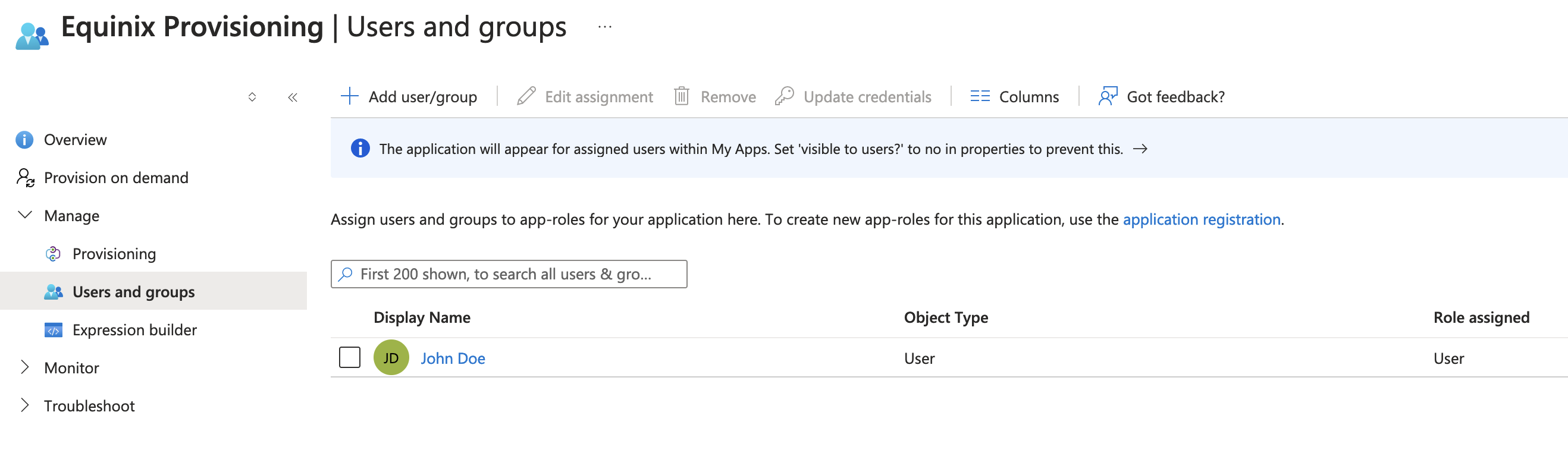This screenshot has width=1568, height=453.
Task: Click the My Apps banner message text
Action: 751,149
